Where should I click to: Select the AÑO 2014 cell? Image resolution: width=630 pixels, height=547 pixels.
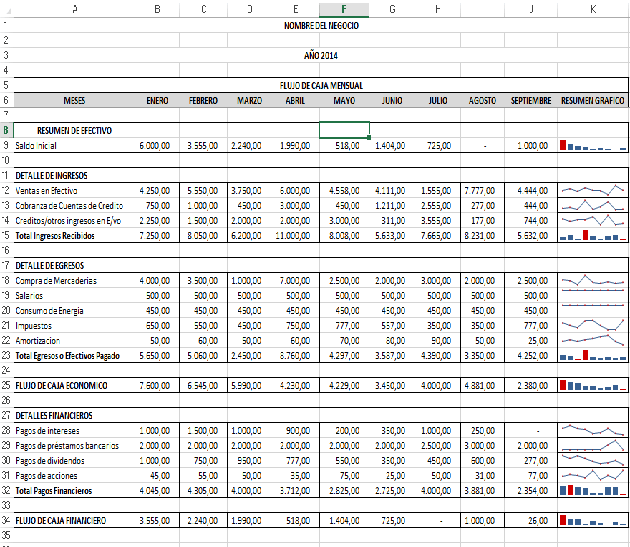pyautogui.click(x=321, y=55)
